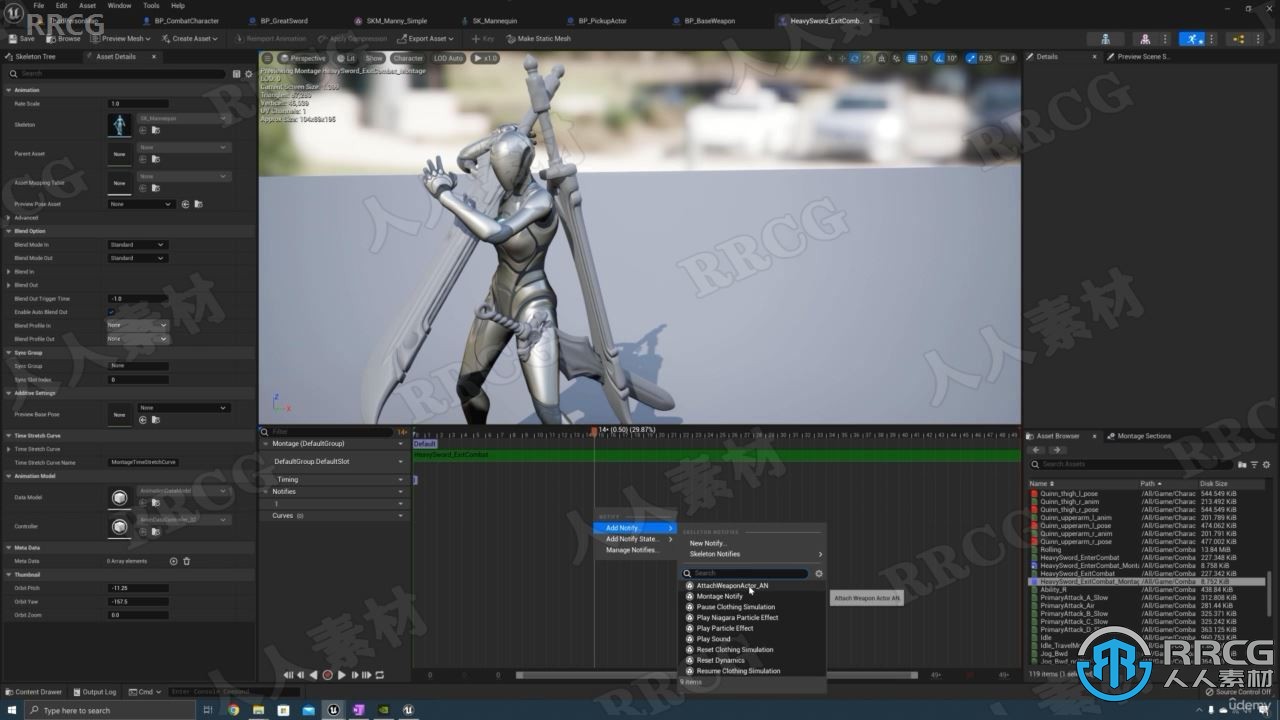1280x720 pixels.
Task: Click the Character viewport button
Action: tap(408, 58)
